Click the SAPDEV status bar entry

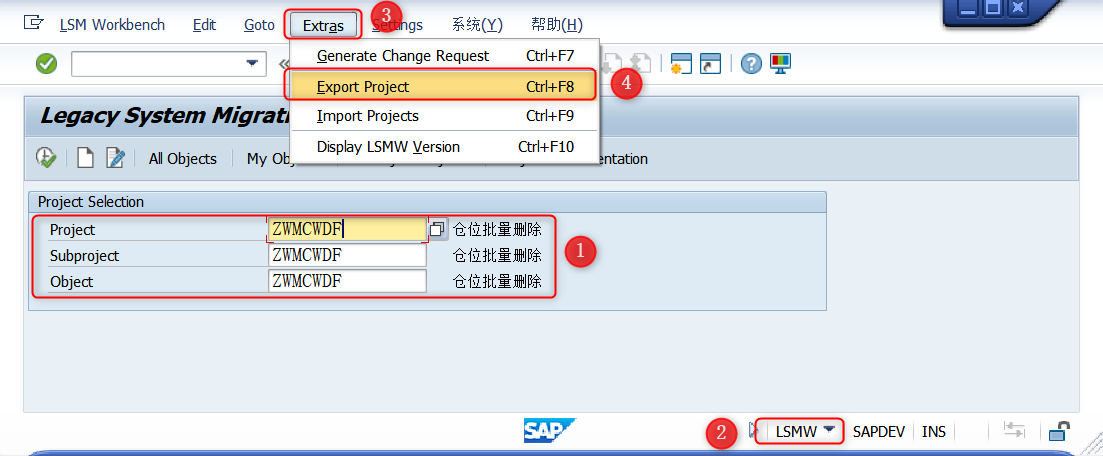[879, 431]
